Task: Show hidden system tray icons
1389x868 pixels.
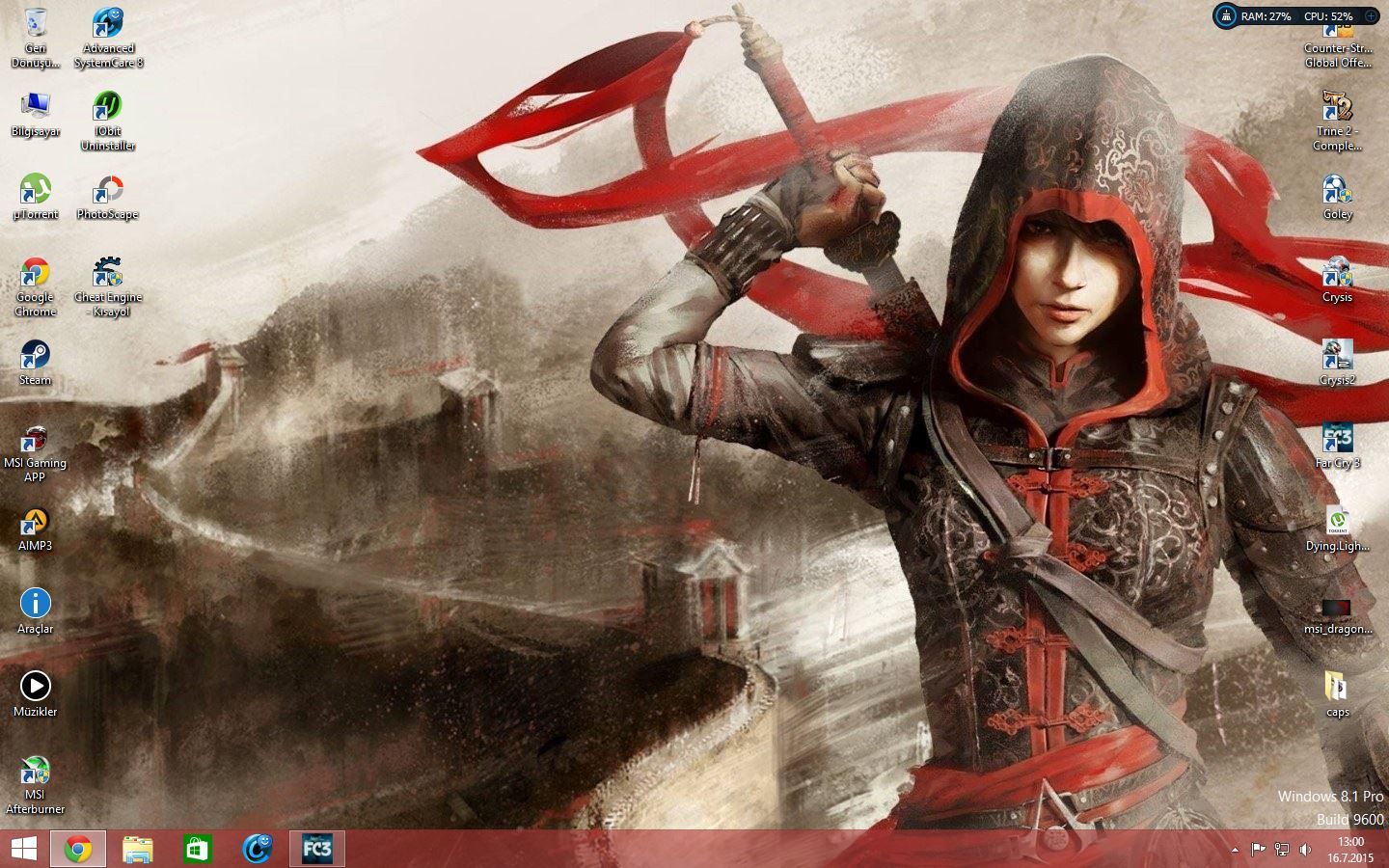Action: click(1235, 850)
